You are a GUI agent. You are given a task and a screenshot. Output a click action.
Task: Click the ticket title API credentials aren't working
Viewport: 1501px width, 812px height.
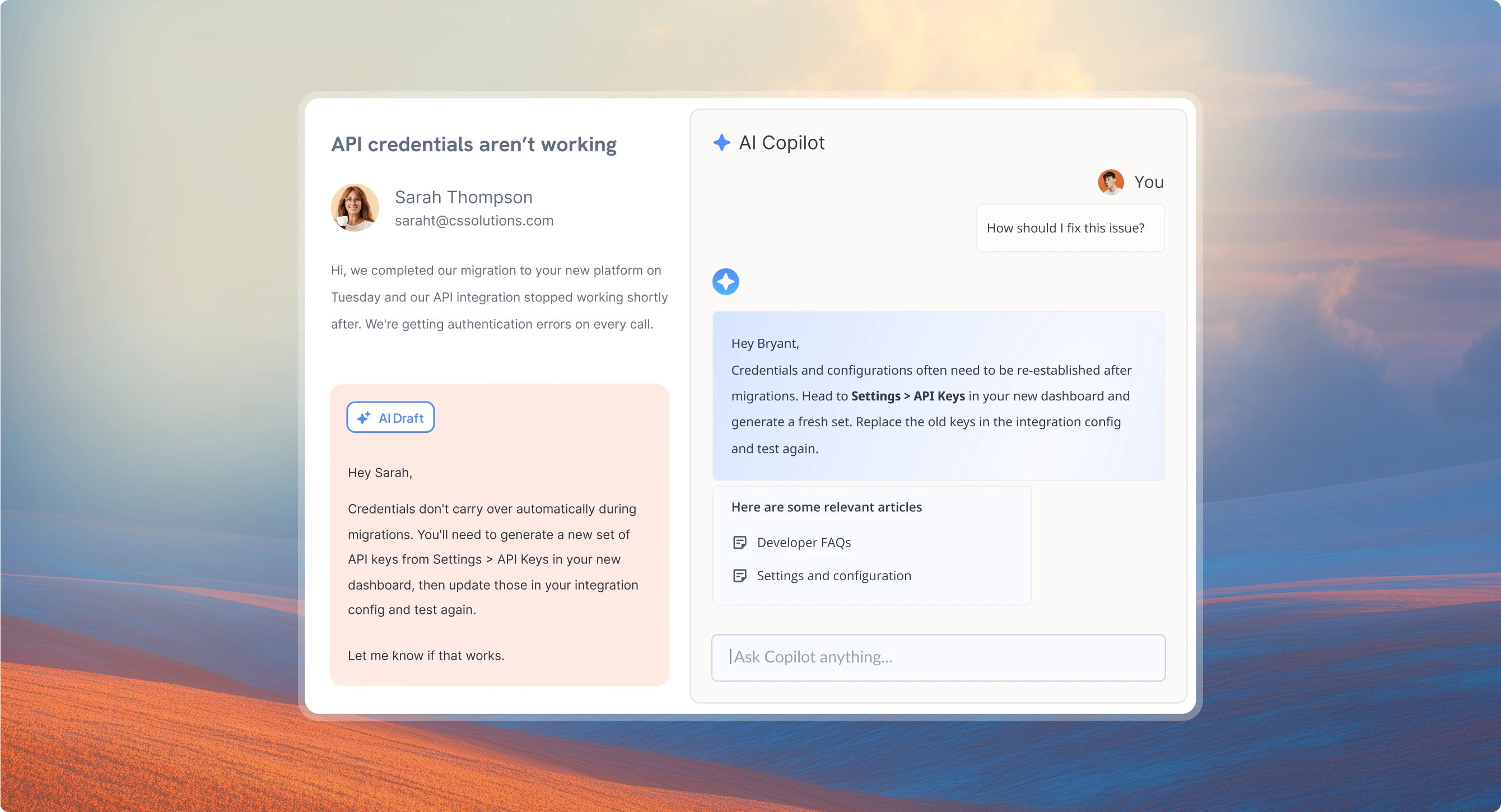(x=474, y=144)
